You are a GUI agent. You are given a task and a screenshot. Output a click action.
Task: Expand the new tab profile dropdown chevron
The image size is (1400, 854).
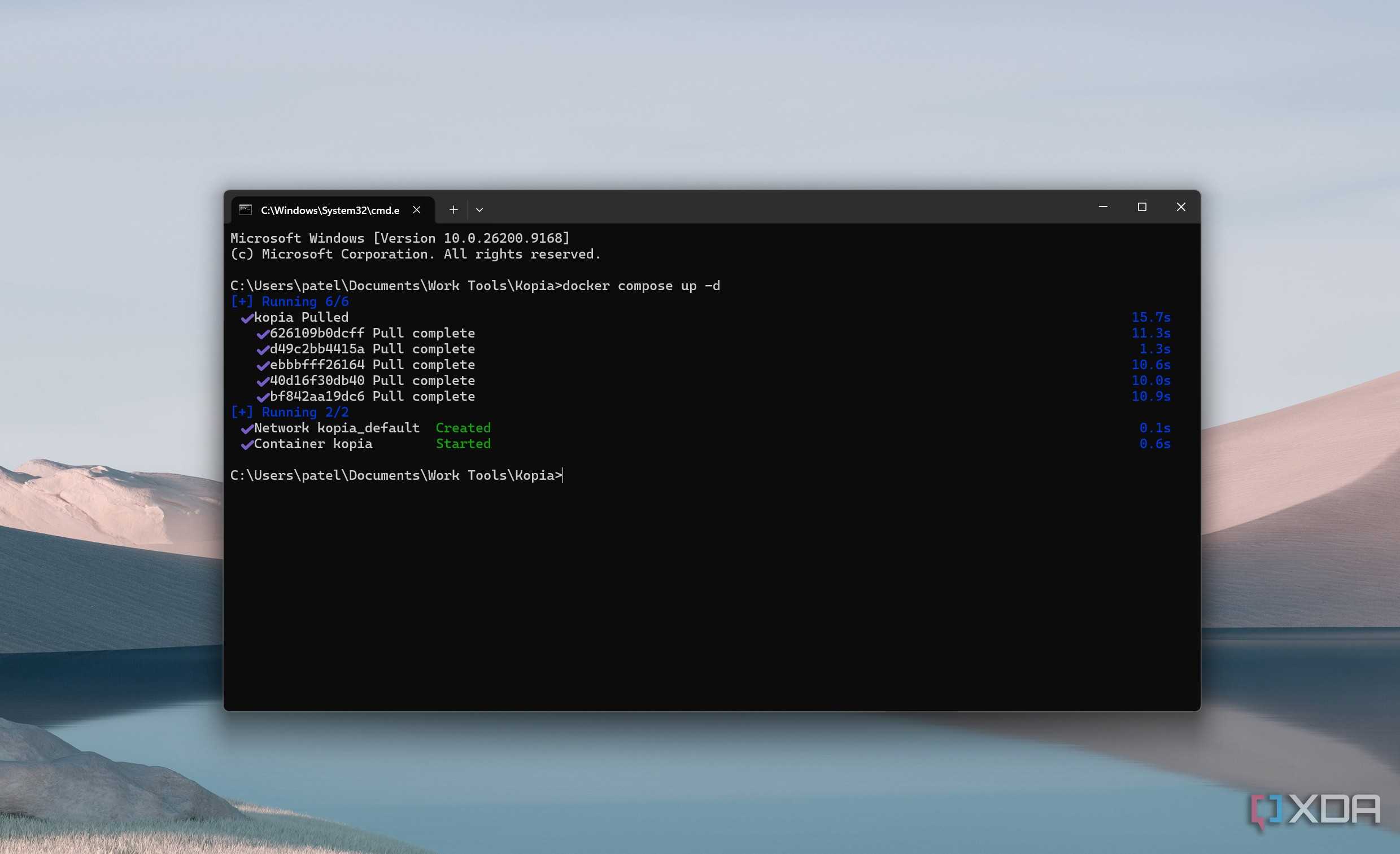(479, 209)
